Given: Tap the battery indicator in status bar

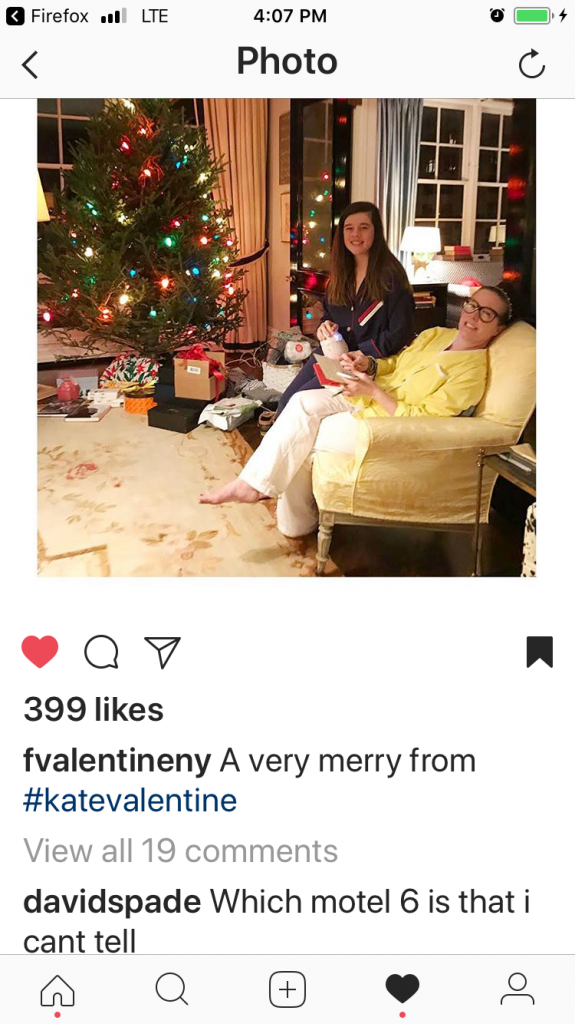Looking at the screenshot, I should (533, 16).
